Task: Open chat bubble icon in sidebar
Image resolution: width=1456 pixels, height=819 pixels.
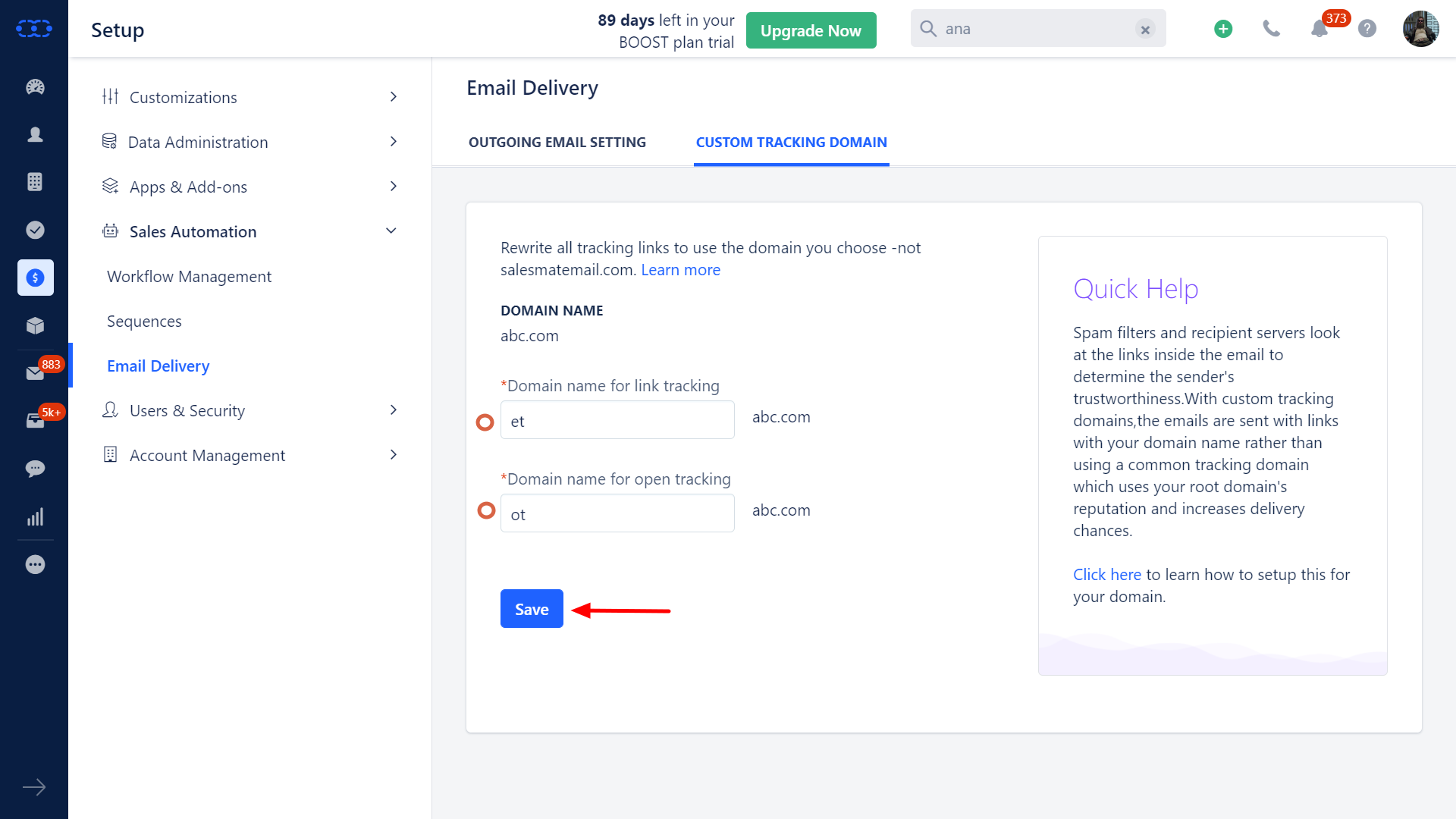Action: click(35, 469)
